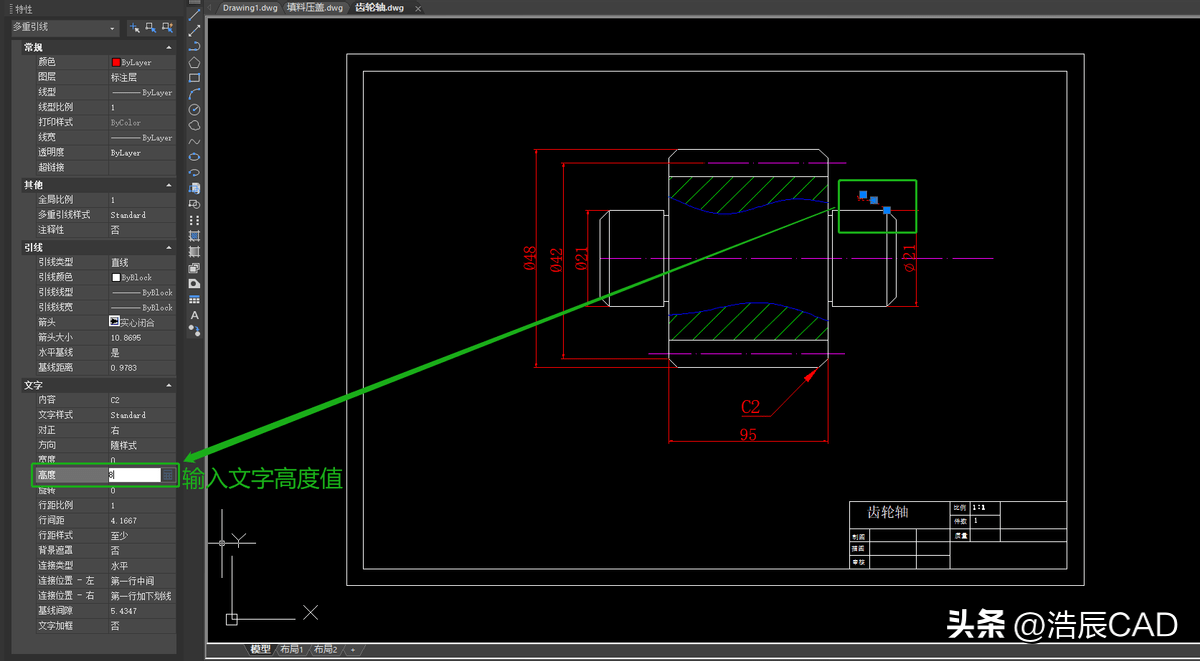Select the Circle drawing tool

[x=195, y=109]
